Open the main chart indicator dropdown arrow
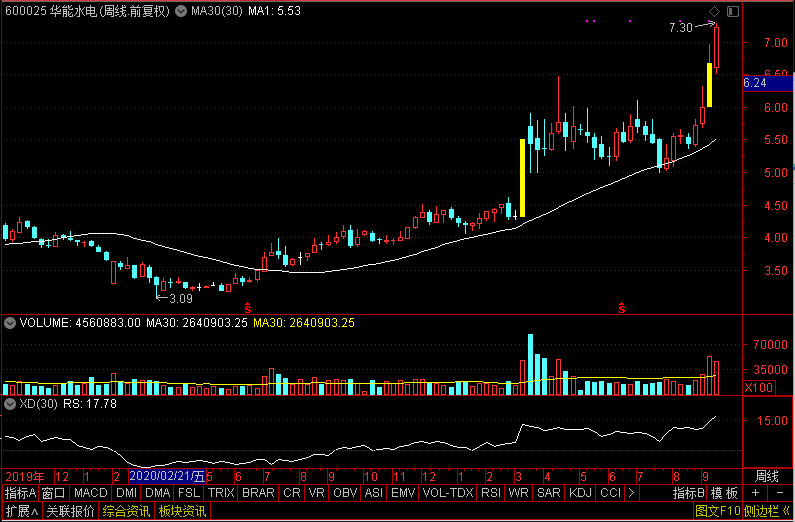This screenshot has width=795, height=522. coord(180,11)
